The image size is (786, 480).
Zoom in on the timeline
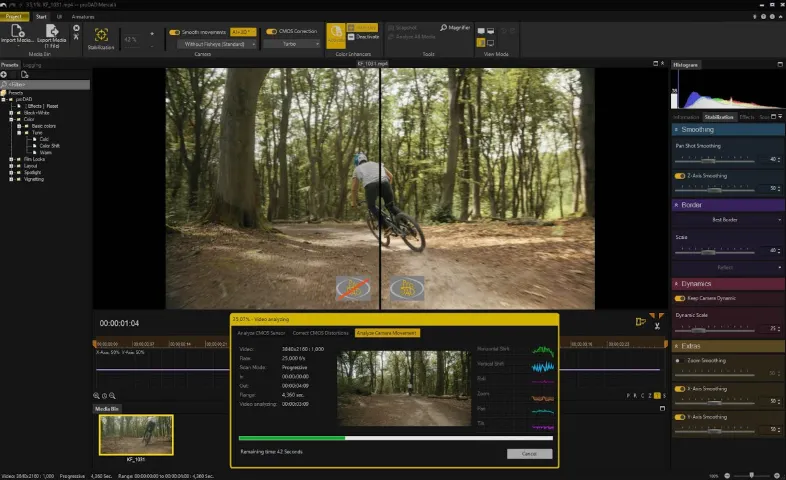pyautogui.click(x=96, y=396)
